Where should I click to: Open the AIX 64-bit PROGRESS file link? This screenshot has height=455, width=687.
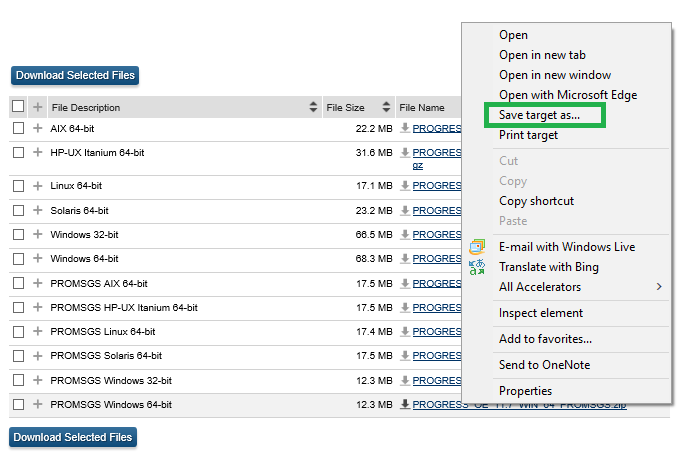click(436, 128)
